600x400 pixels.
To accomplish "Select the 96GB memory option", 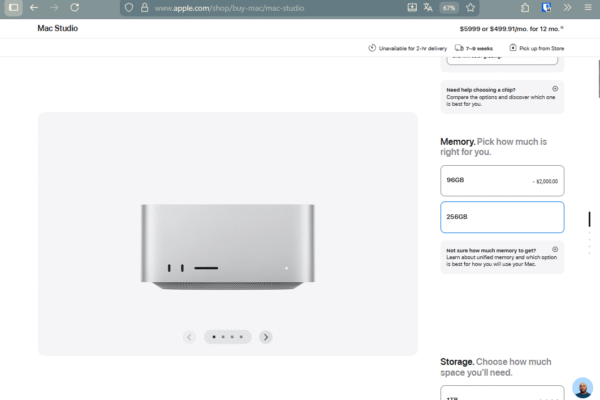I will 502,181.
